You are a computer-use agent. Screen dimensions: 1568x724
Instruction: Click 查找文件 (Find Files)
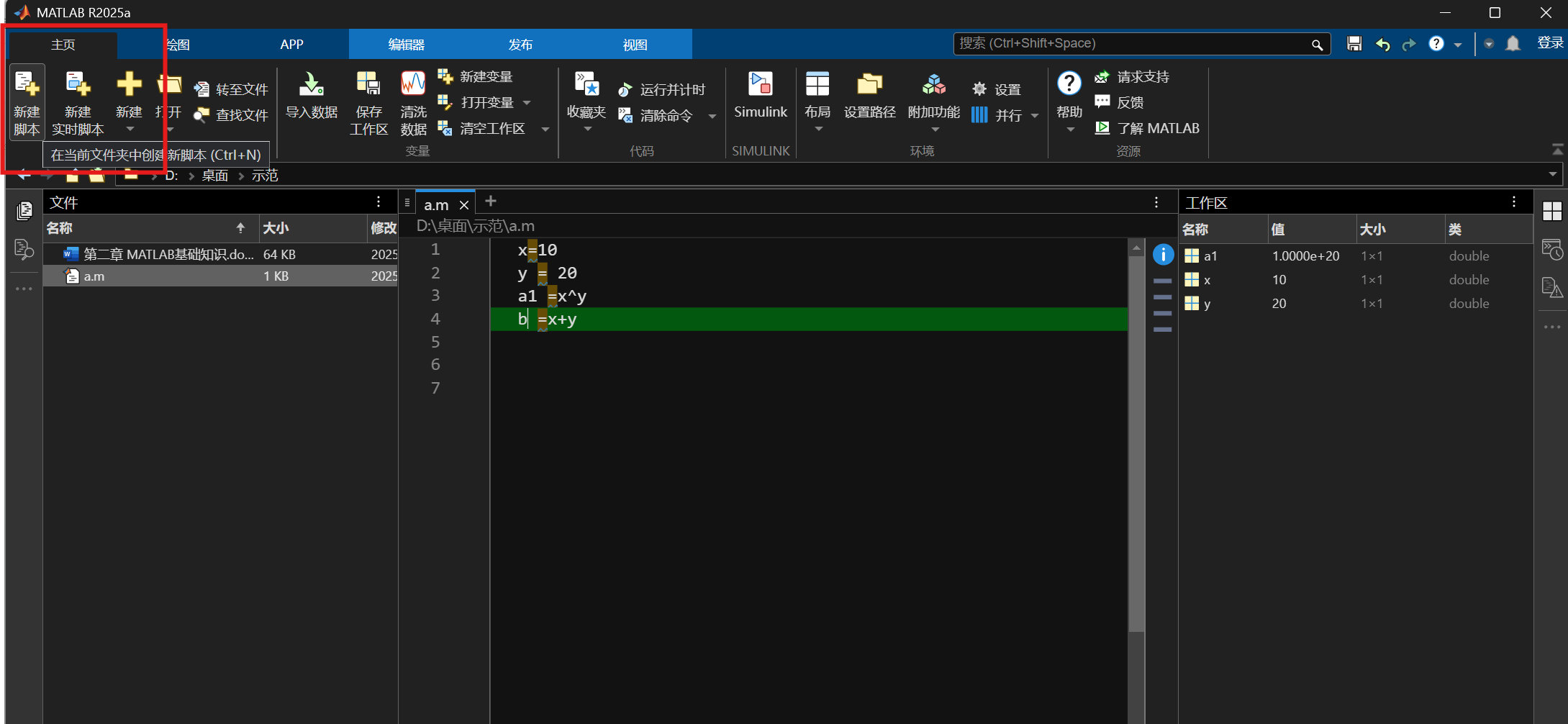[x=232, y=115]
